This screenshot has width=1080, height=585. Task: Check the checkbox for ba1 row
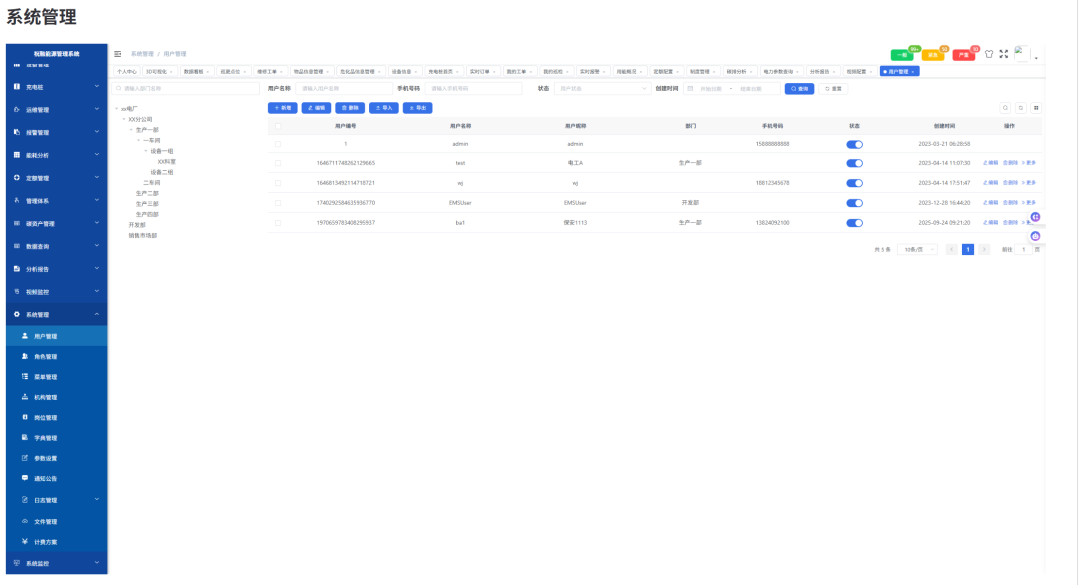pos(278,223)
